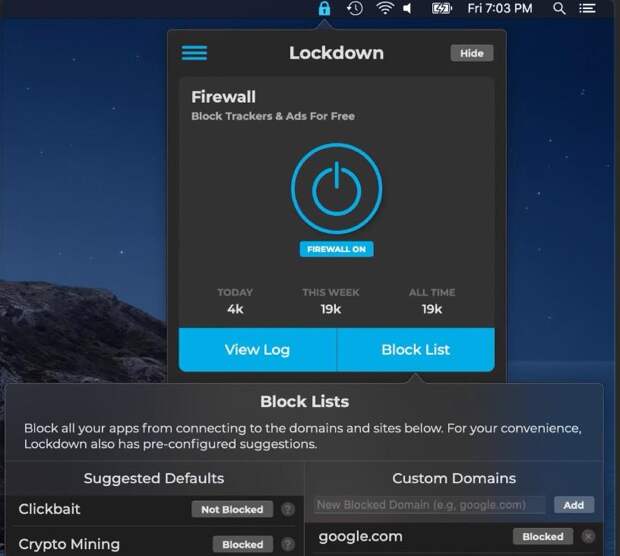The image size is (620, 556).
Task: Toggle Clickbait Not Blocked status
Action: click(232, 510)
